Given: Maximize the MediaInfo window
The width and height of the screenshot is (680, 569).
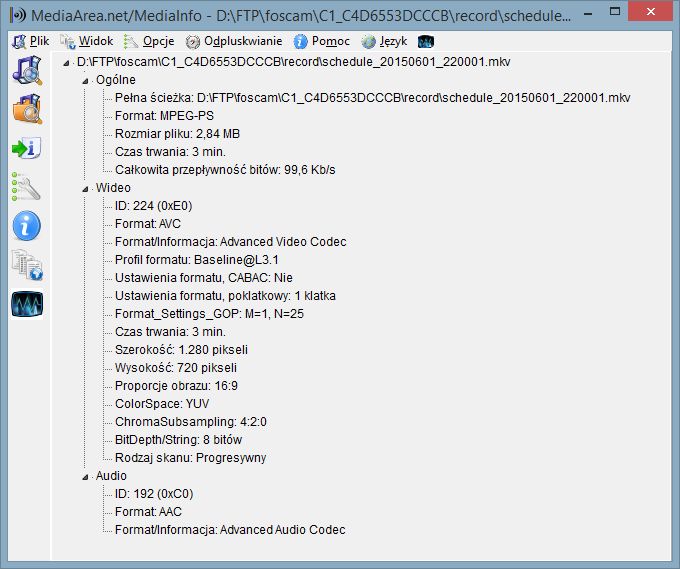Looking at the screenshot, I should [x=615, y=11].
